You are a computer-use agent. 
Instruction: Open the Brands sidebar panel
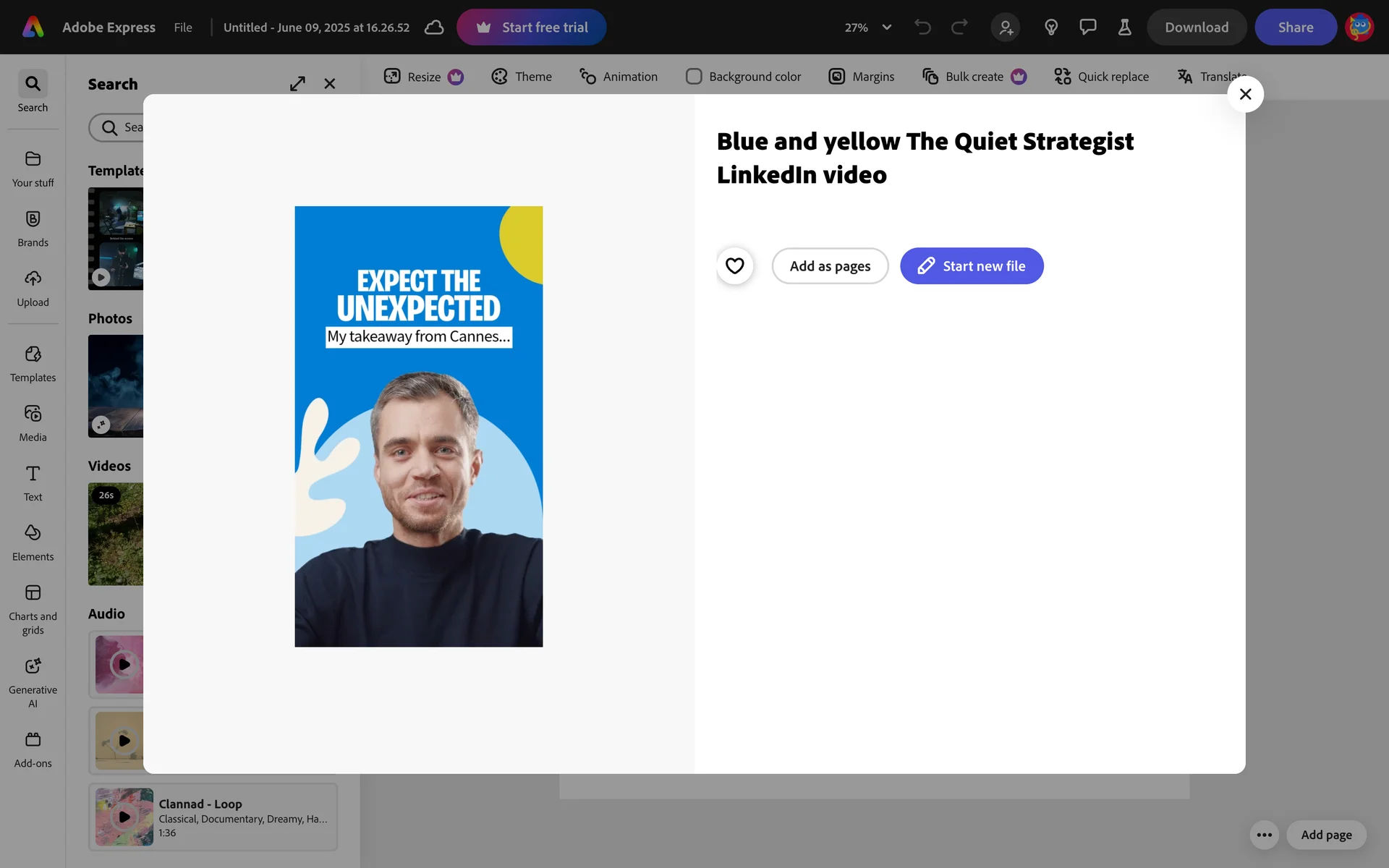33,229
